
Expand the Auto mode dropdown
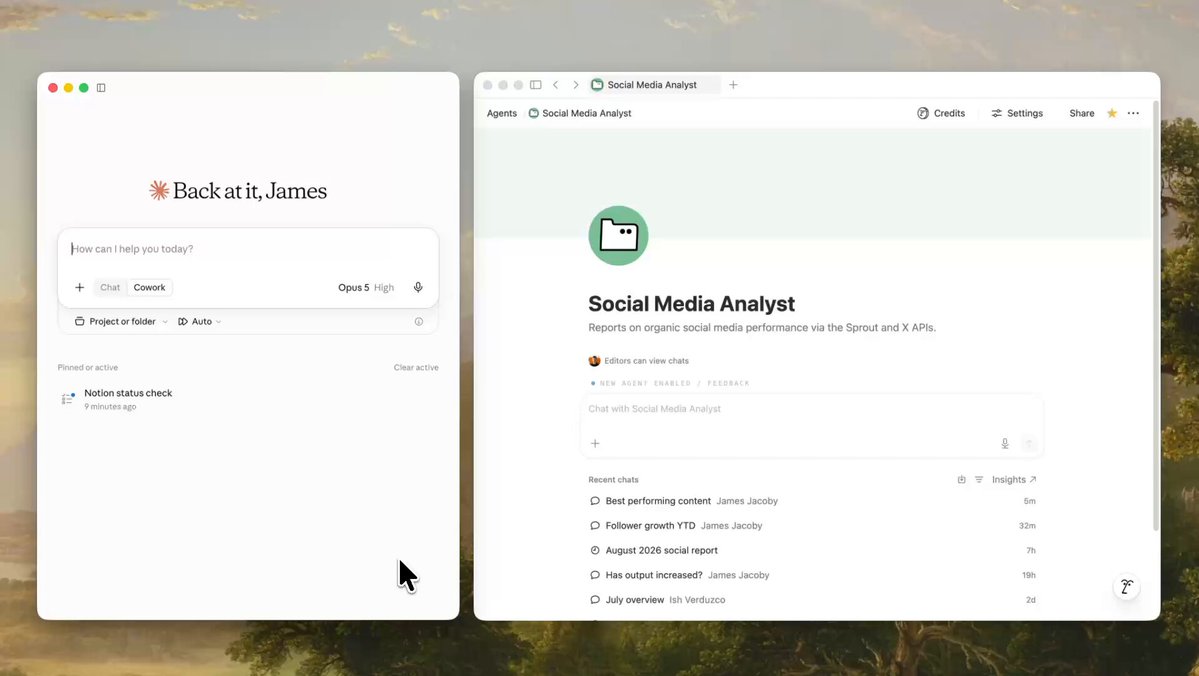200,322
